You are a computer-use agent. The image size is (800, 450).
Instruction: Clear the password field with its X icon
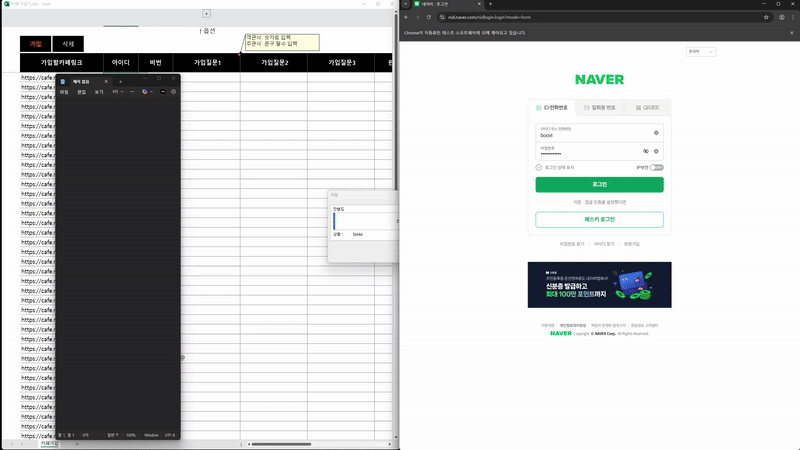pyautogui.click(x=656, y=152)
